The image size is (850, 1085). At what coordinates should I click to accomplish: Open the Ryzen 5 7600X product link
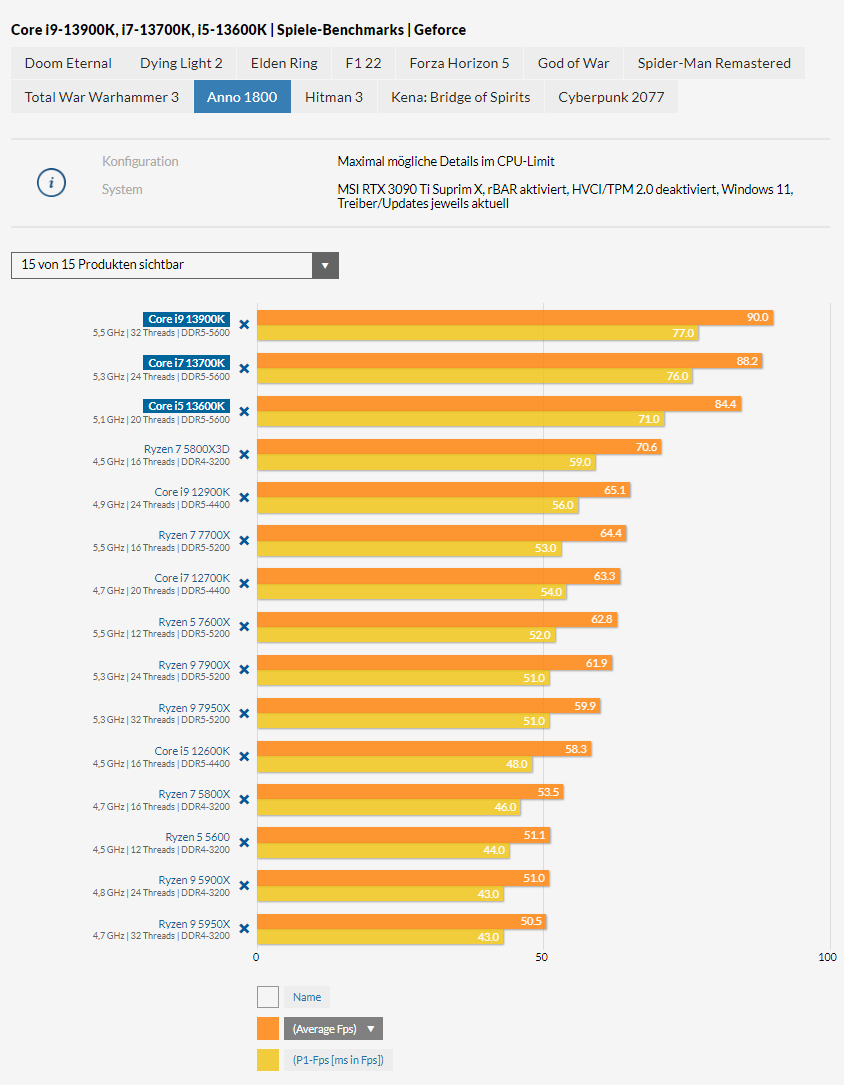(194, 622)
